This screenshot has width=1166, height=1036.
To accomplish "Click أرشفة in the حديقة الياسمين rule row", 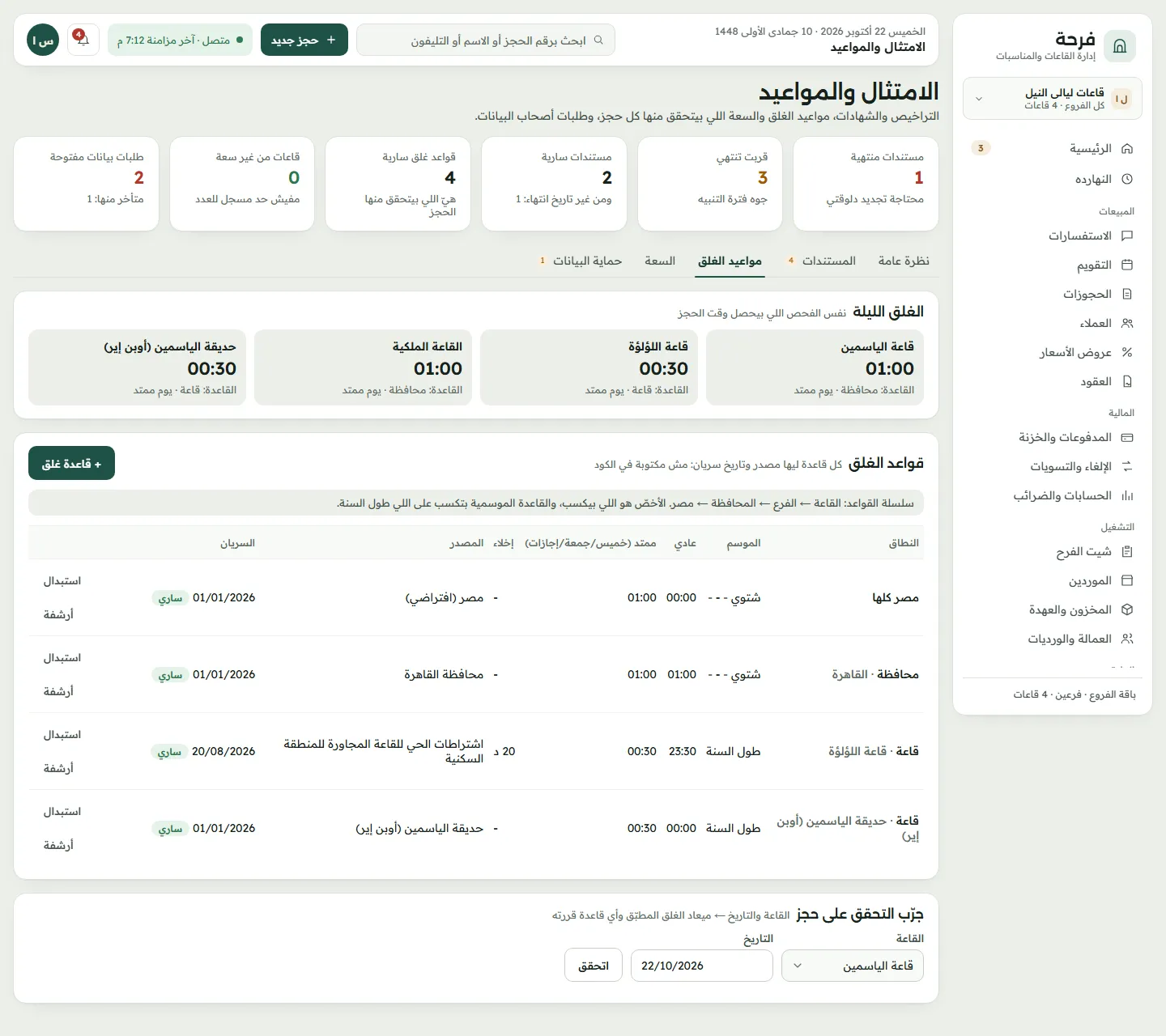I will (58, 845).
